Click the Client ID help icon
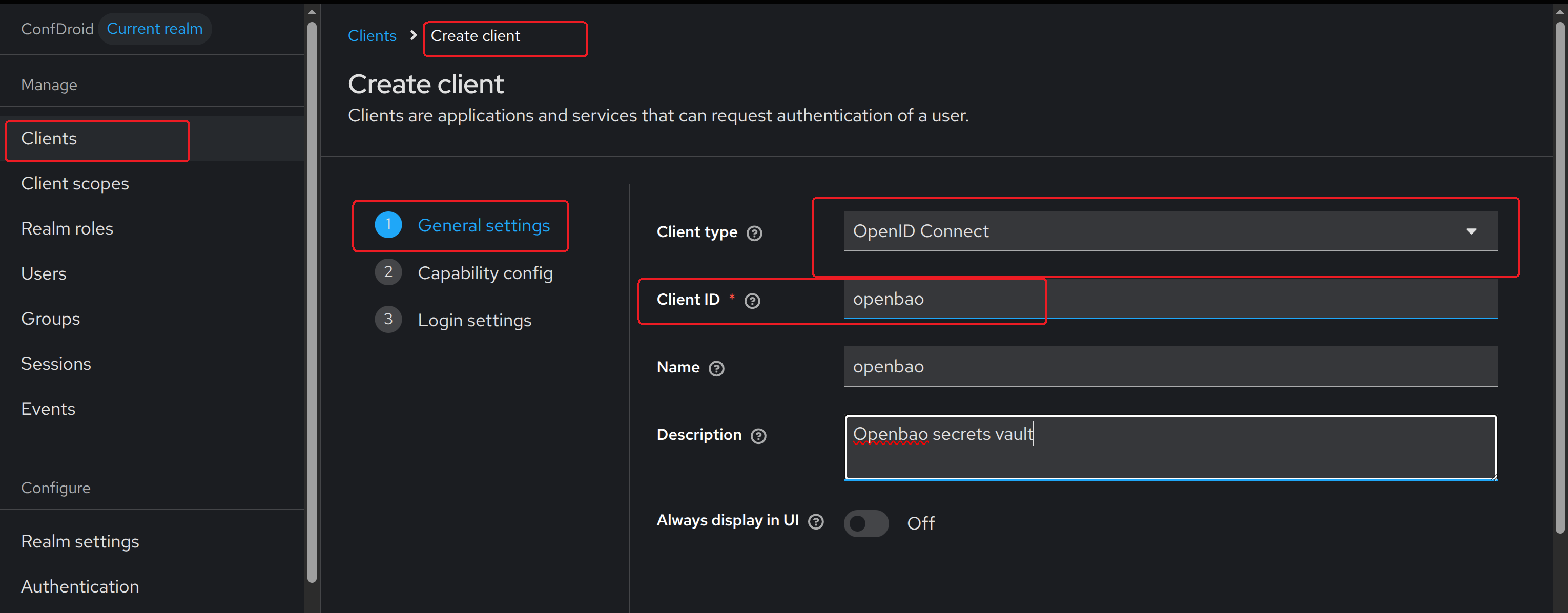Viewport: 1568px width, 613px height. [x=752, y=301]
